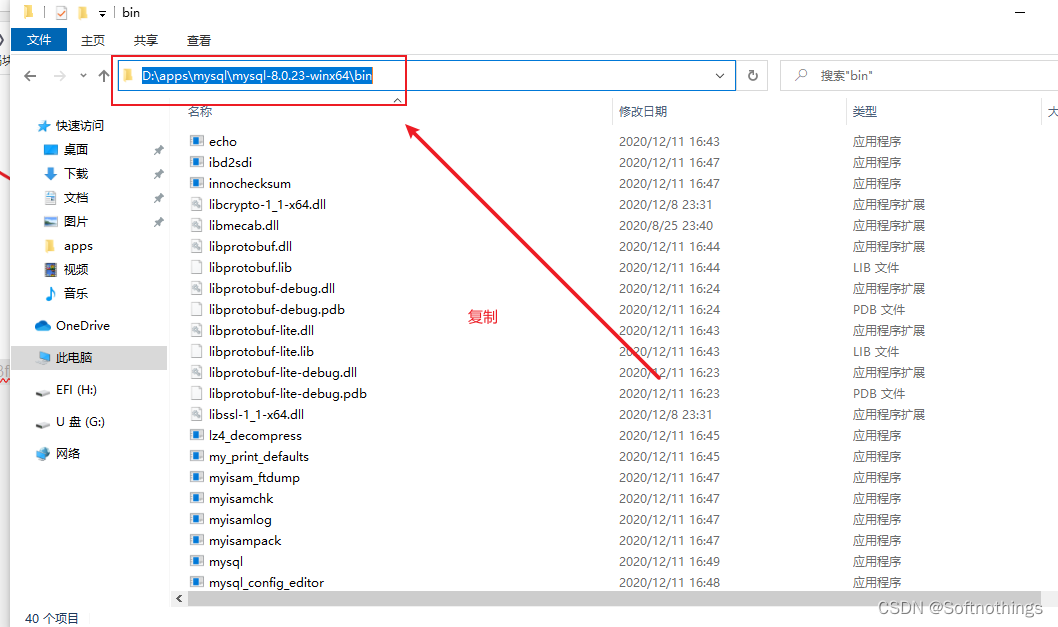Screen dimensions: 1058x627
Task: Select the echo application icon
Action: 196,141
